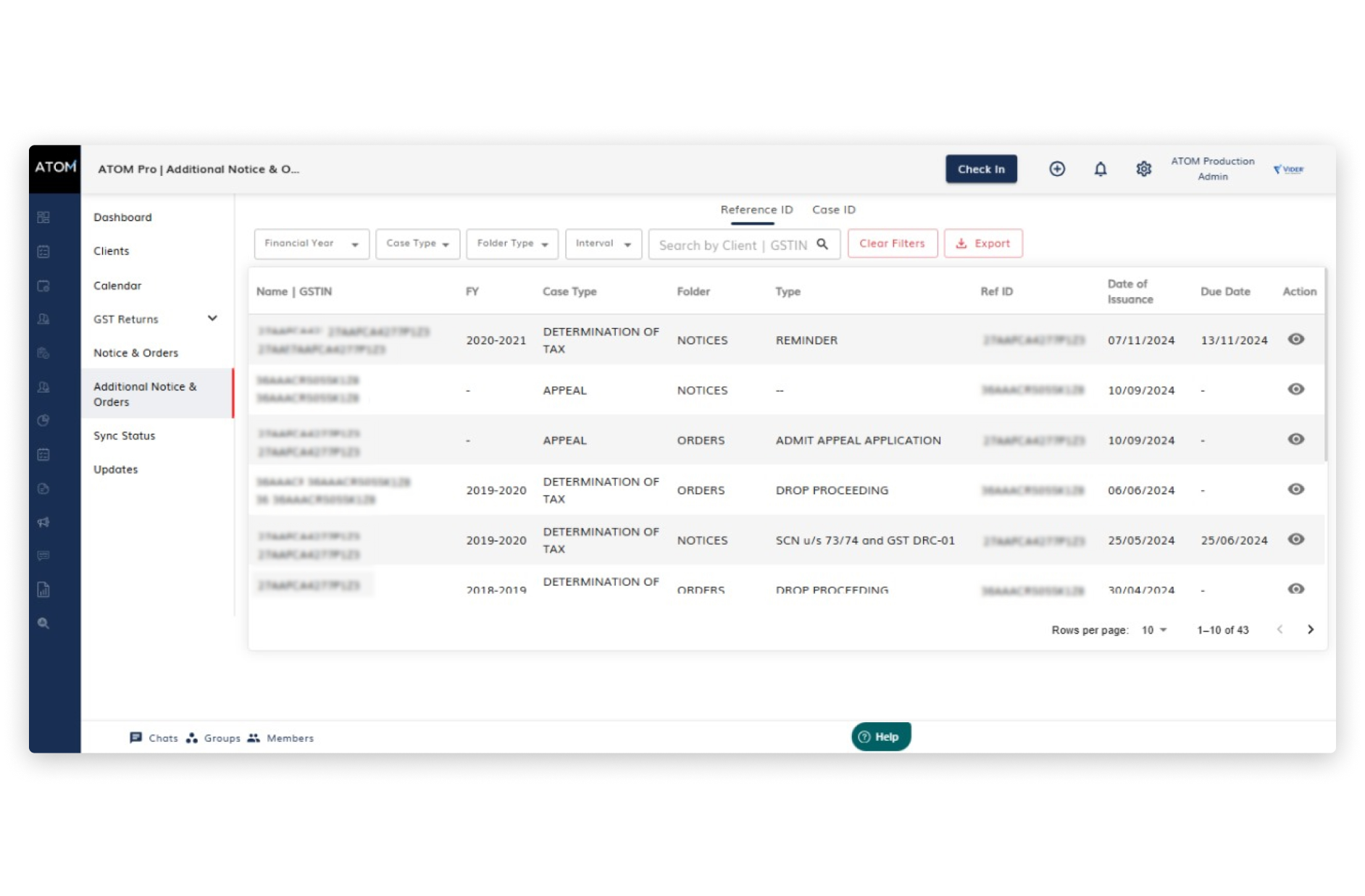The width and height of the screenshot is (1365, 896).
Task: Open Updates in the side menu
Action: point(115,469)
